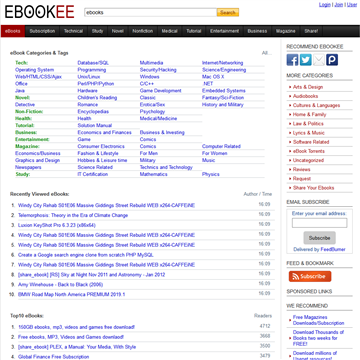Image resolution: width=360 pixels, height=360 pixels.
Task: Click the gray email Subscribe button
Action: pos(319,238)
